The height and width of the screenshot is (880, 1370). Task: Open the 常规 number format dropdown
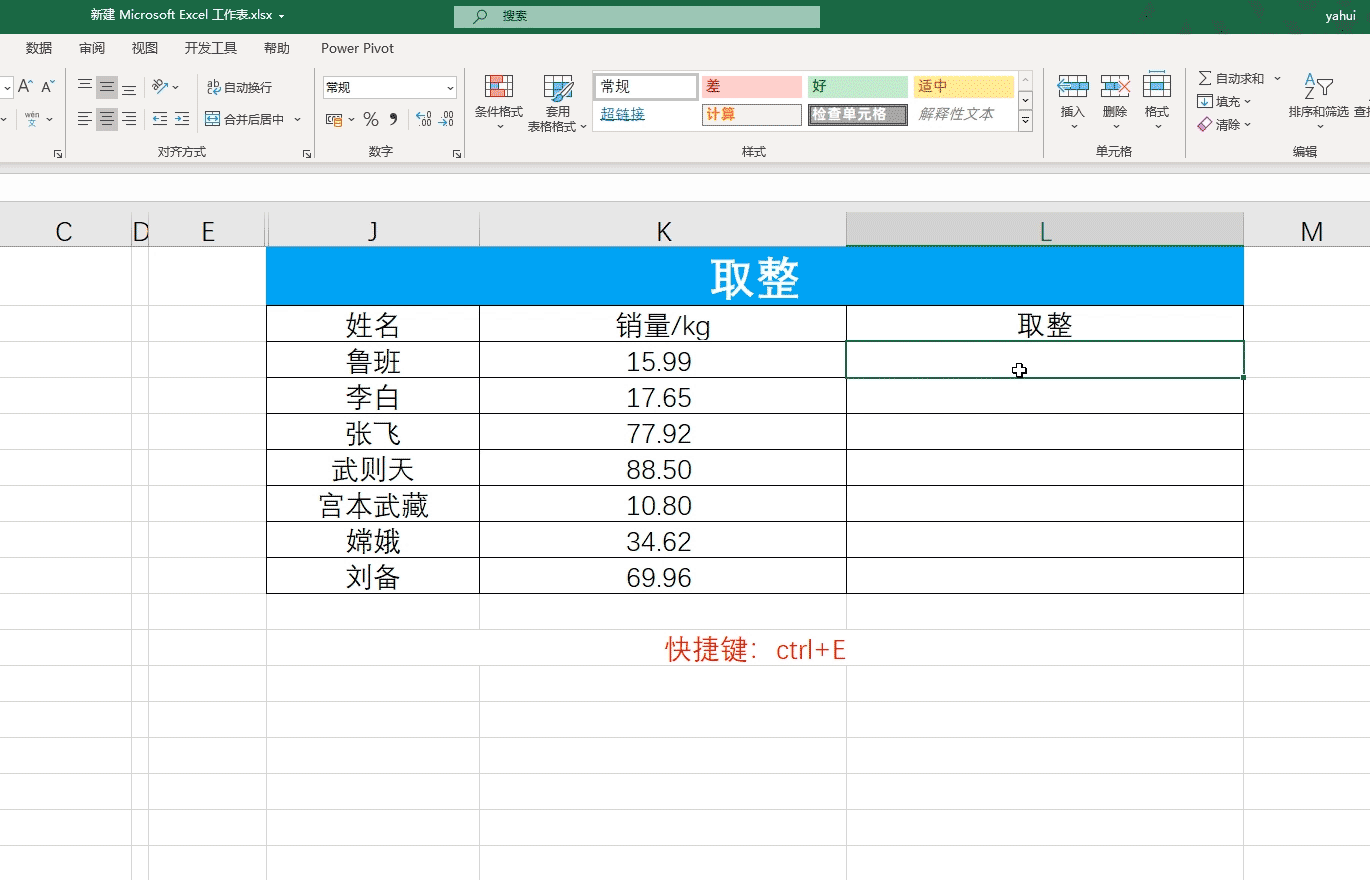click(x=450, y=88)
